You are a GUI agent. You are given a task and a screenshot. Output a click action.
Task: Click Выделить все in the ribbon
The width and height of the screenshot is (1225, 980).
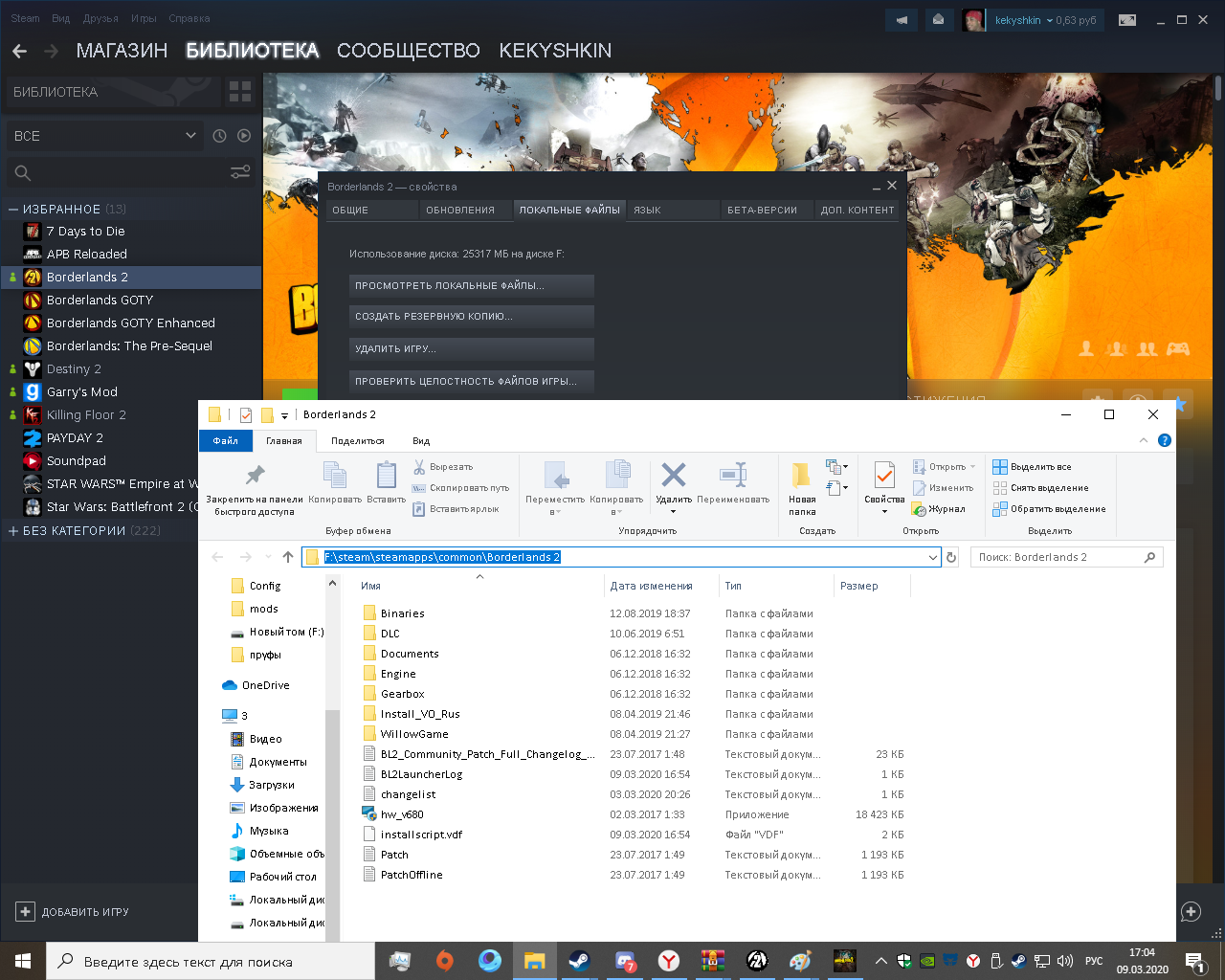click(x=1033, y=467)
